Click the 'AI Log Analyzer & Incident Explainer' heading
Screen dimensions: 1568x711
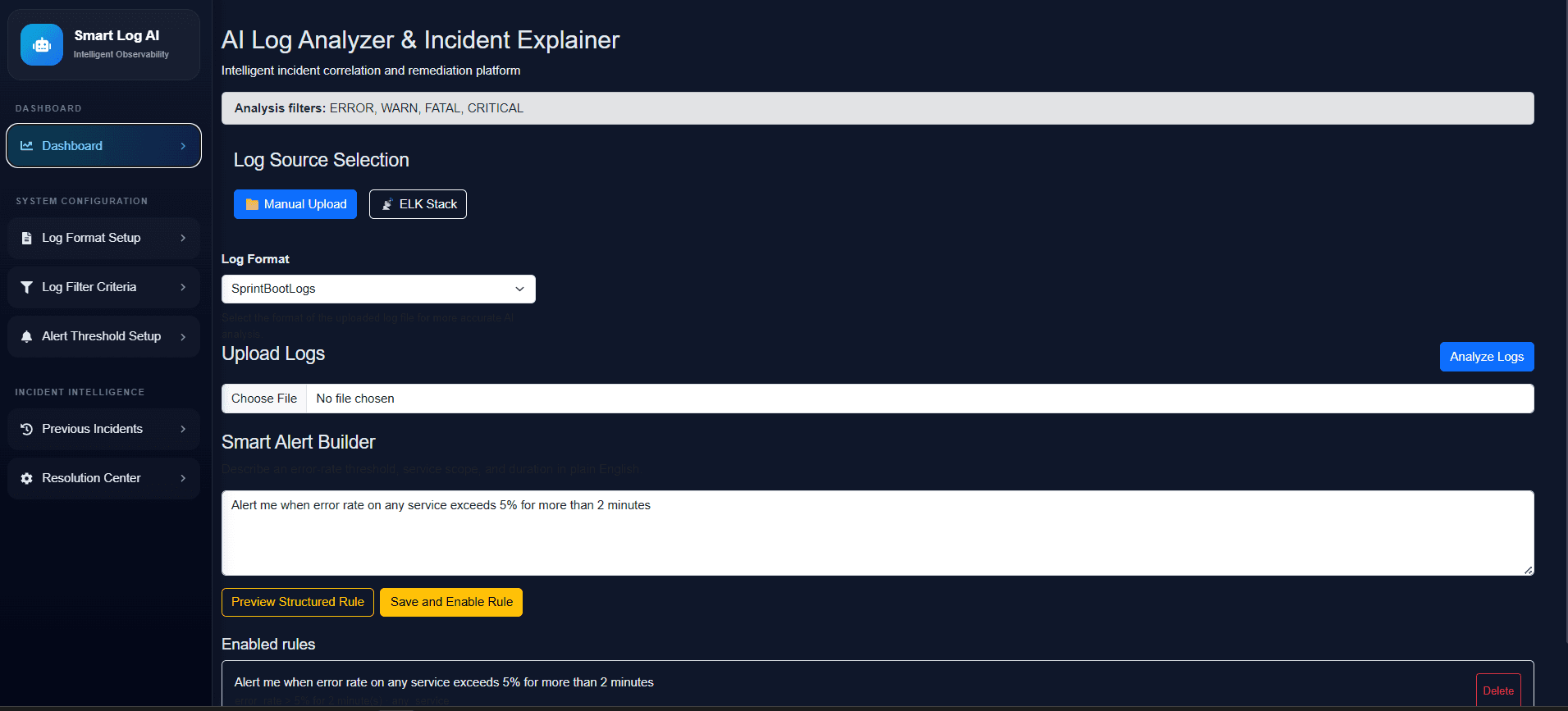(420, 39)
